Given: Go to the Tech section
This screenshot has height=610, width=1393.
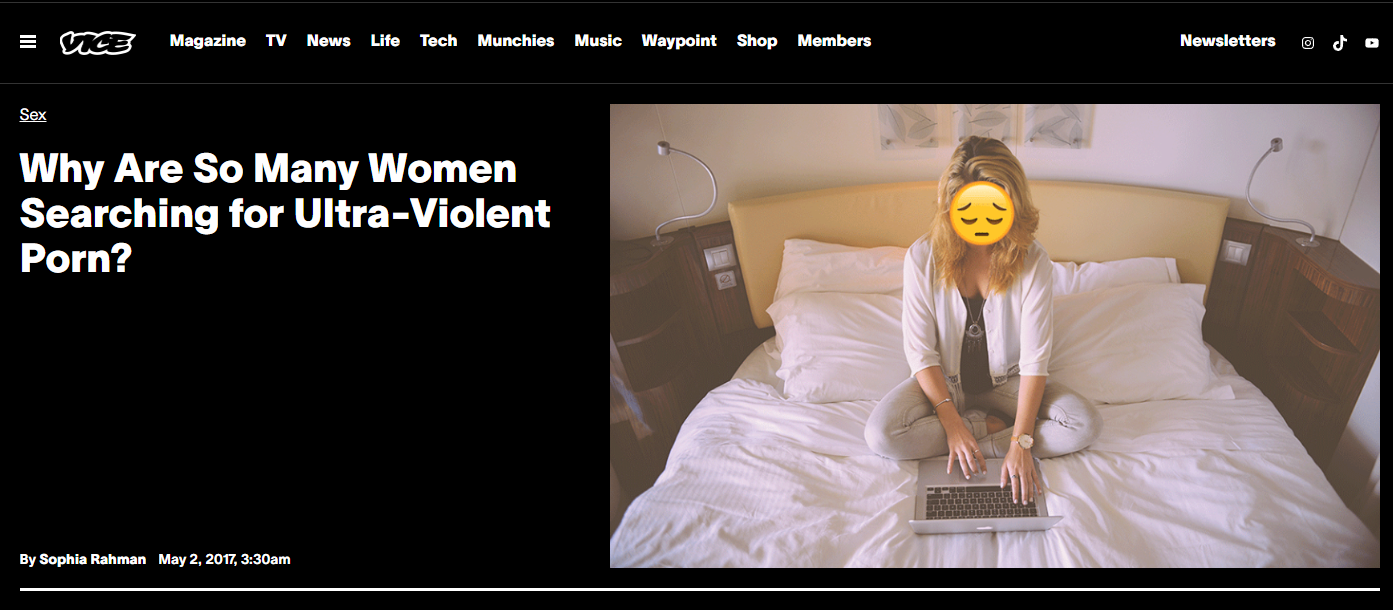Looking at the screenshot, I should click(438, 41).
